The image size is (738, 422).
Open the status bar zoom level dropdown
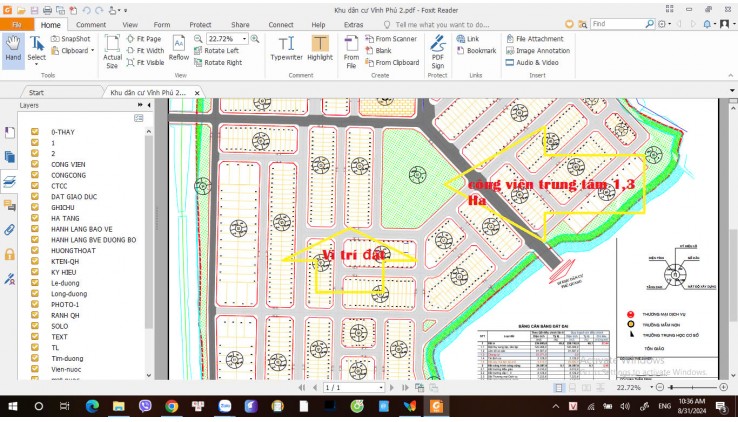[x=651, y=387]
